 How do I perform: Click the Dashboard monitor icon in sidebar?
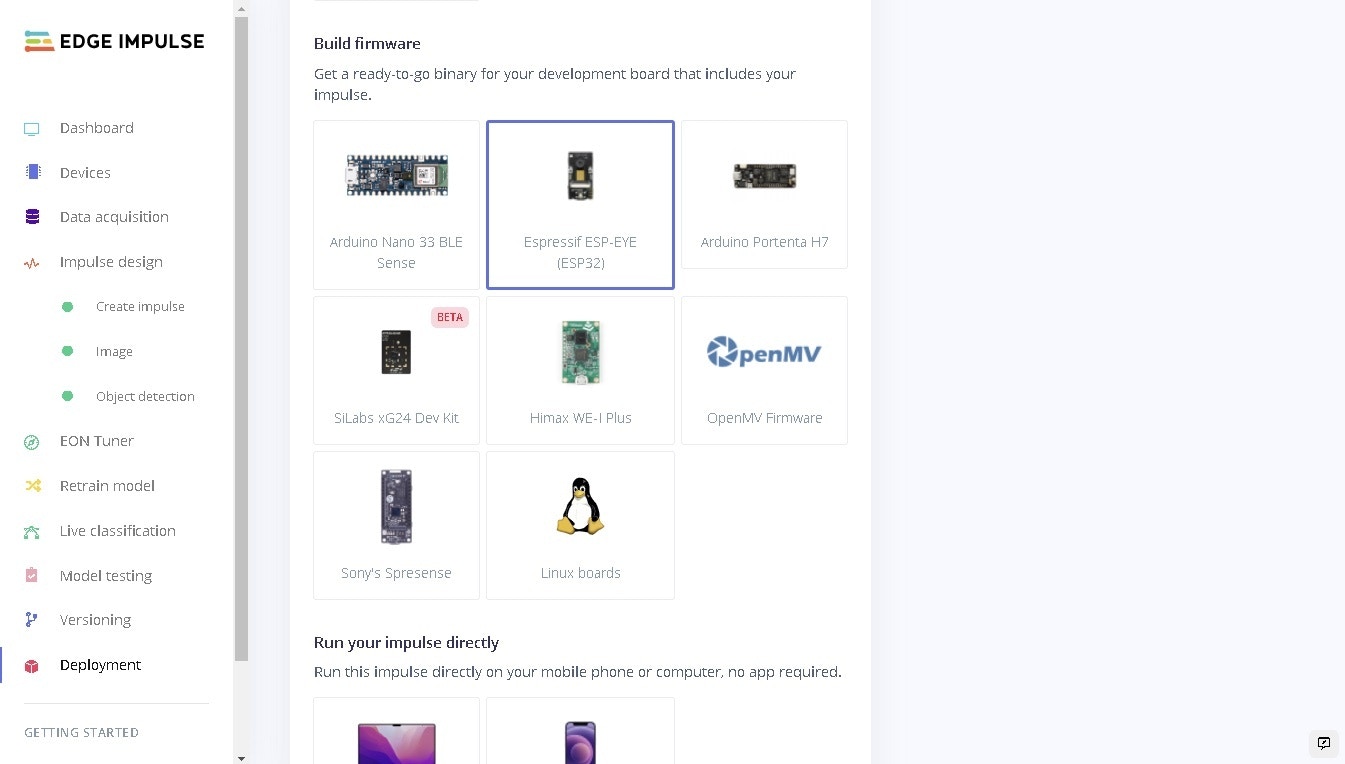pyautogui.click(x=32, y=129)
